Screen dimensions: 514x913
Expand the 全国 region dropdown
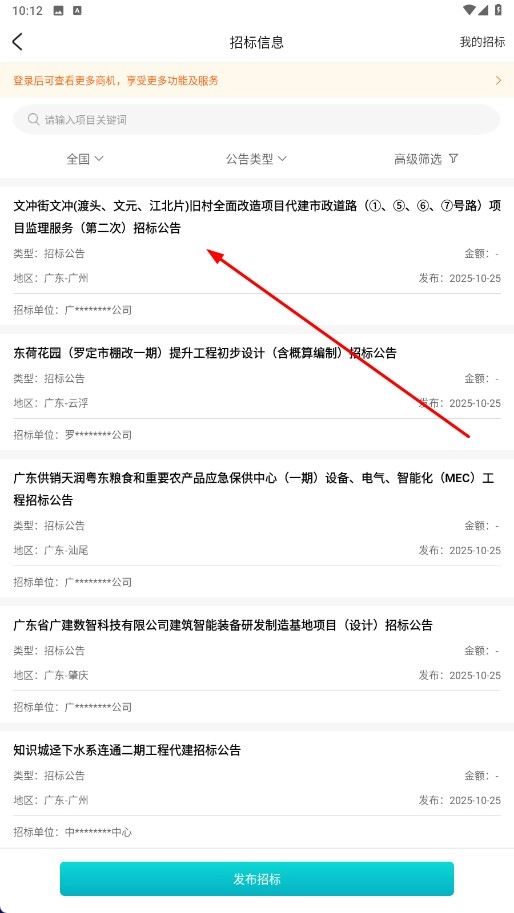(x=85, y=158)
